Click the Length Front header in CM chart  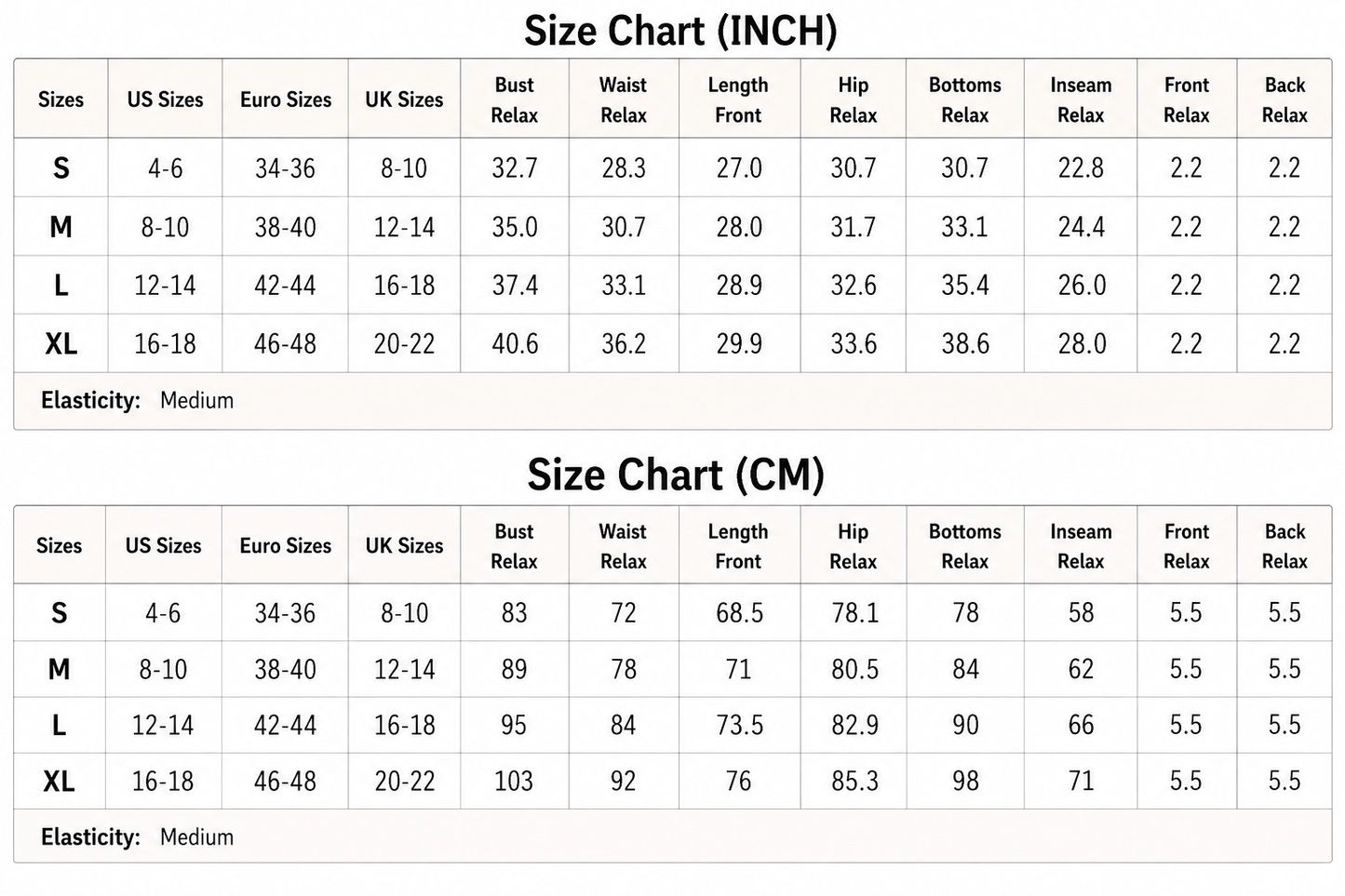click(738, 546)
